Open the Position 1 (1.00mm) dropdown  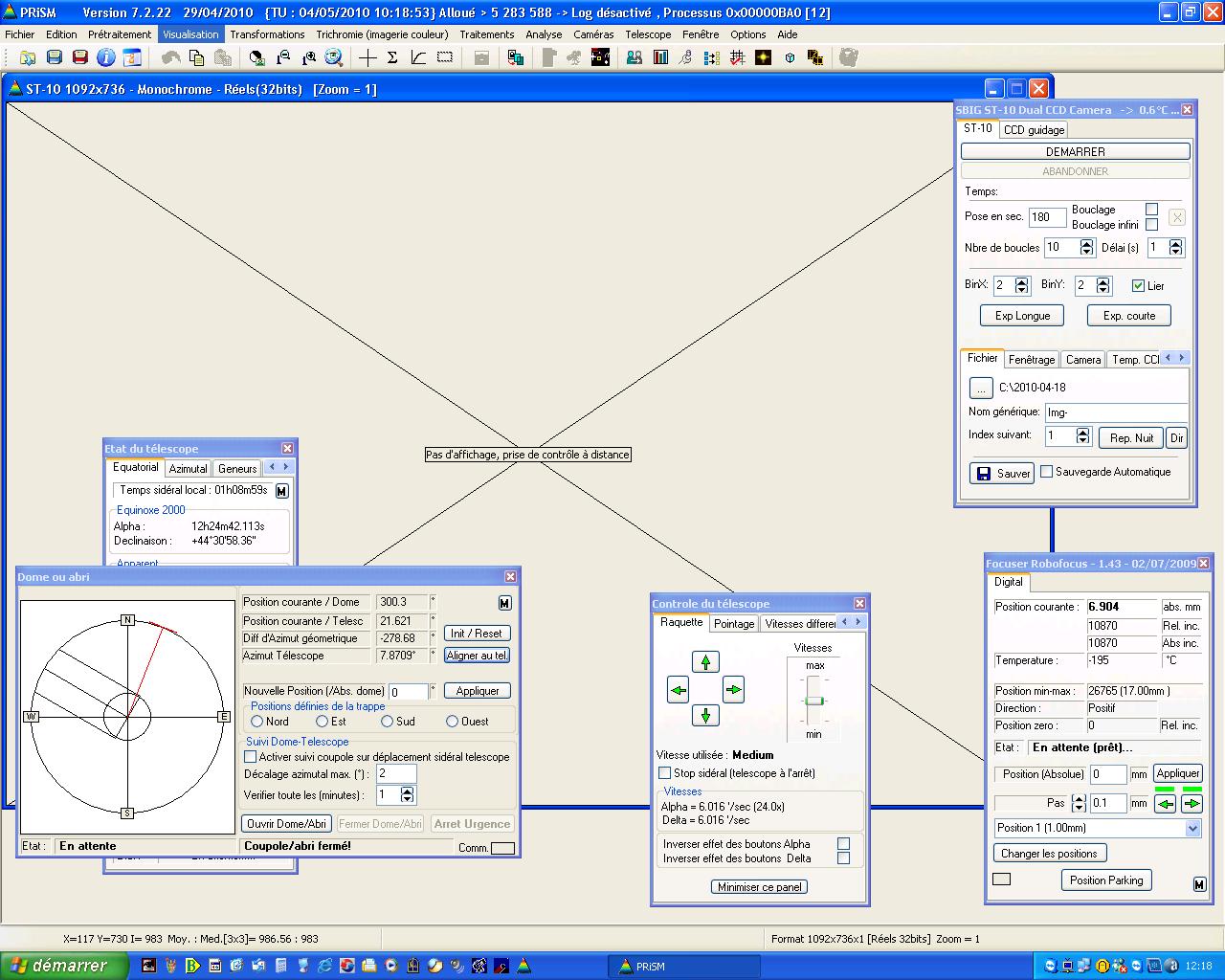pyautogui.click(x=1192, y=829)
